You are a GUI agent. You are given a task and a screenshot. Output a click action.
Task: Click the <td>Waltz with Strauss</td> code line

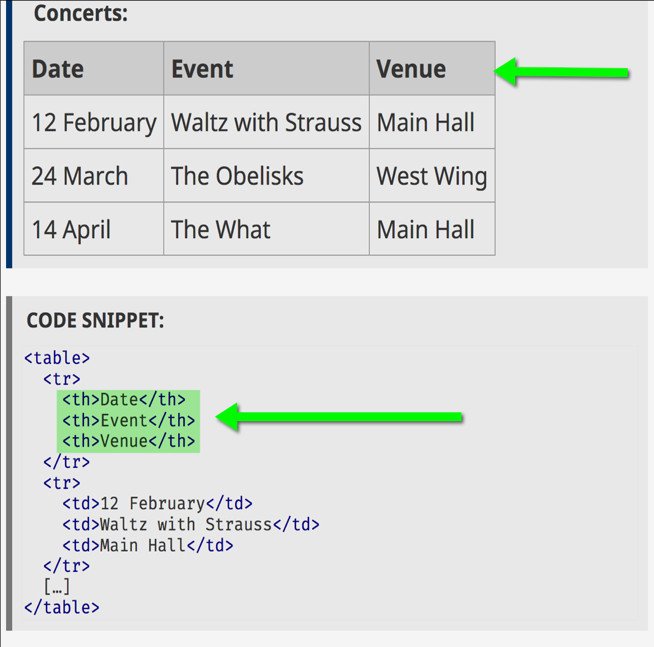tap(191, 524)
